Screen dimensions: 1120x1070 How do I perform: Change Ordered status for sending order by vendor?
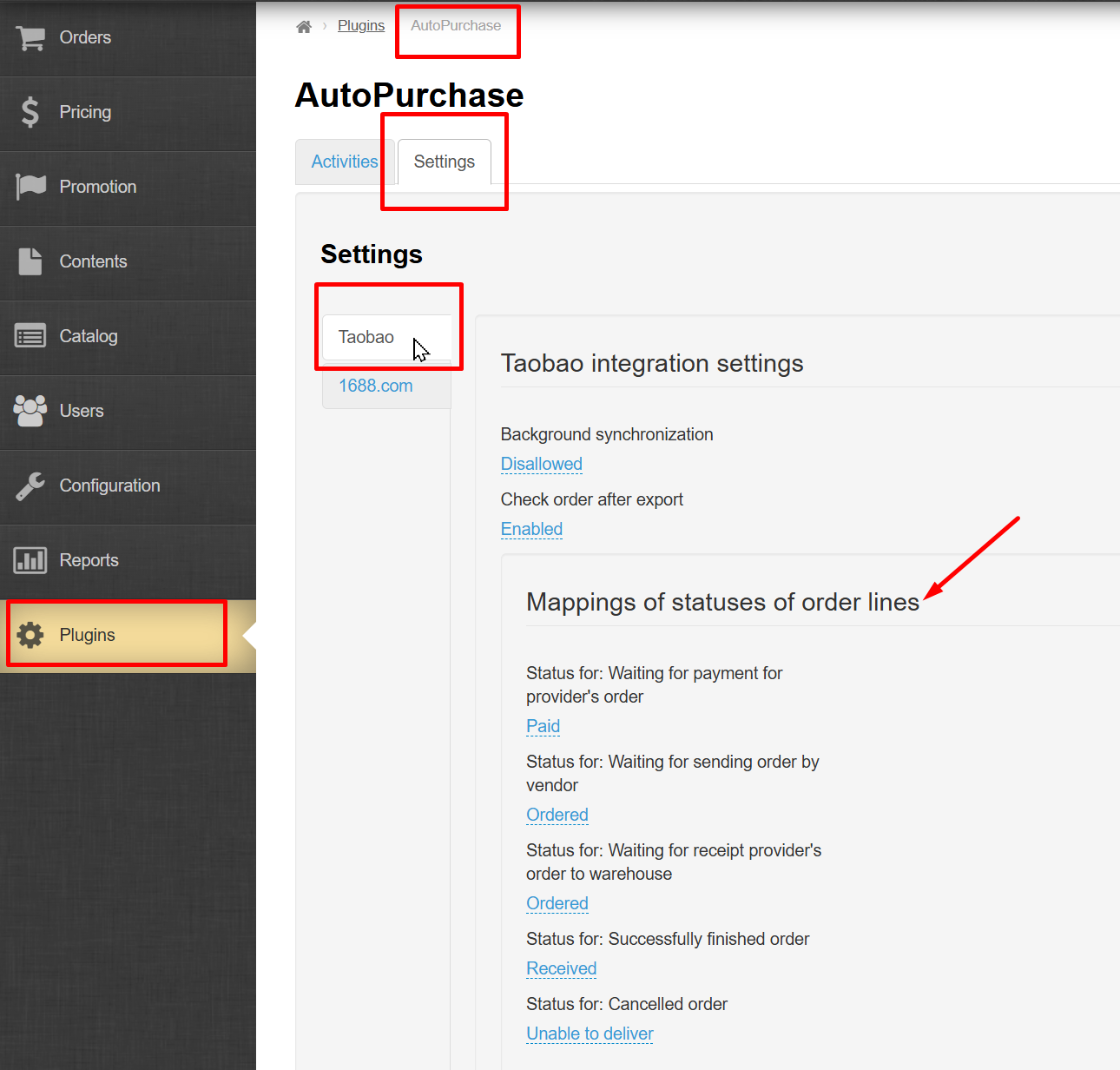pyautogui.click(x=557, y=815)
